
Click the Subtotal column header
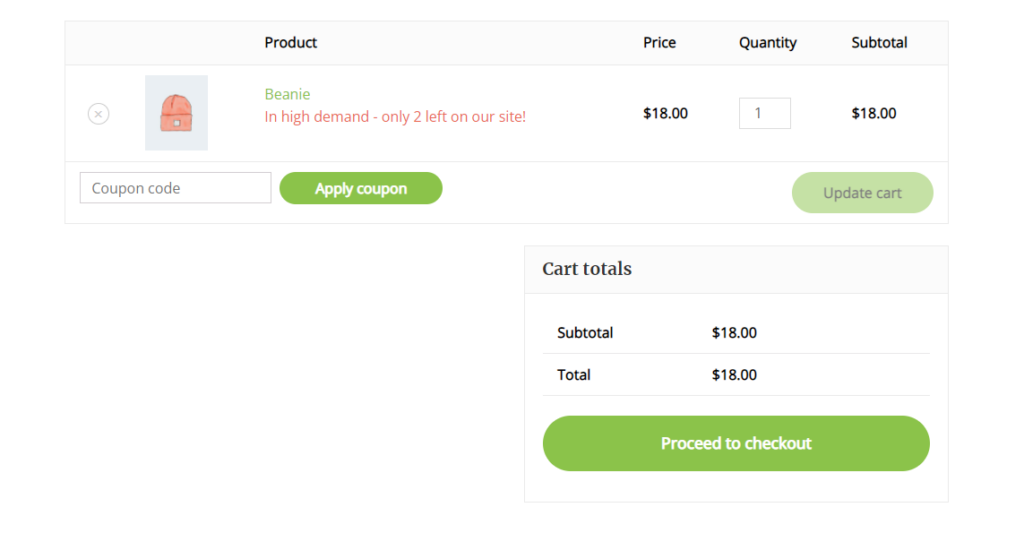pyautogui.click(x=879, y=42)
